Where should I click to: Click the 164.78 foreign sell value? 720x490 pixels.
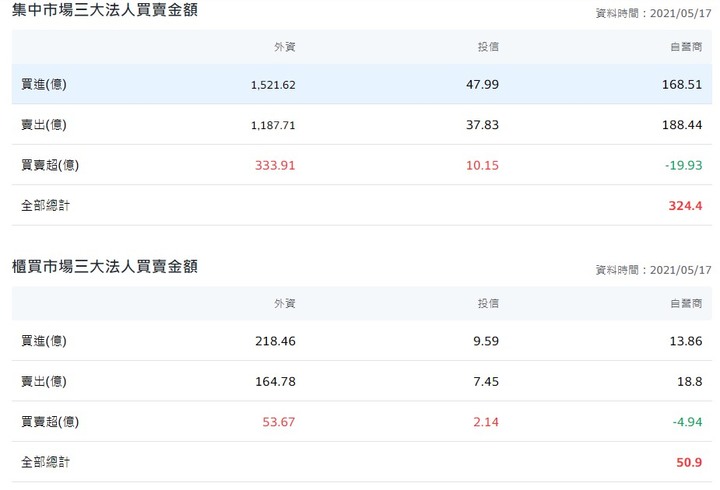[276, 382]
